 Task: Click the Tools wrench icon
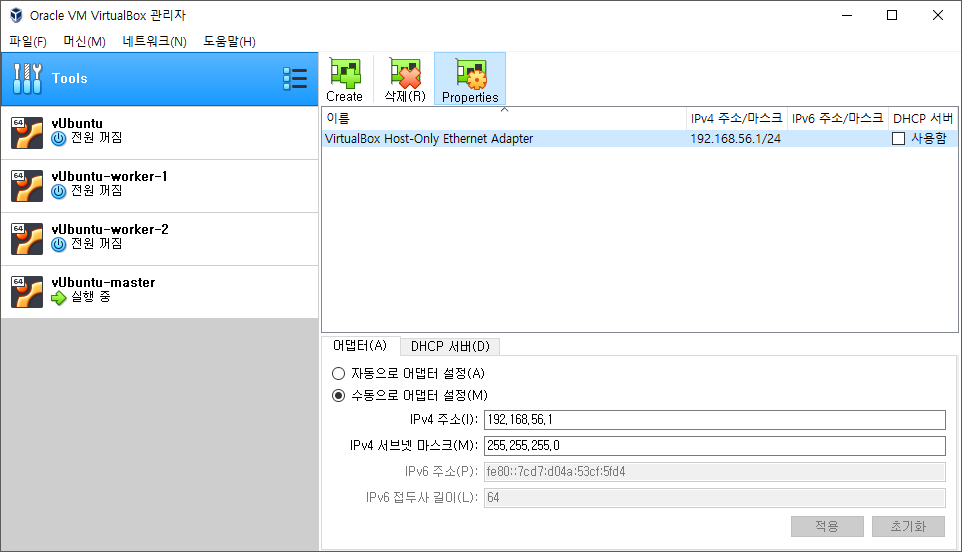pos(28,79)
